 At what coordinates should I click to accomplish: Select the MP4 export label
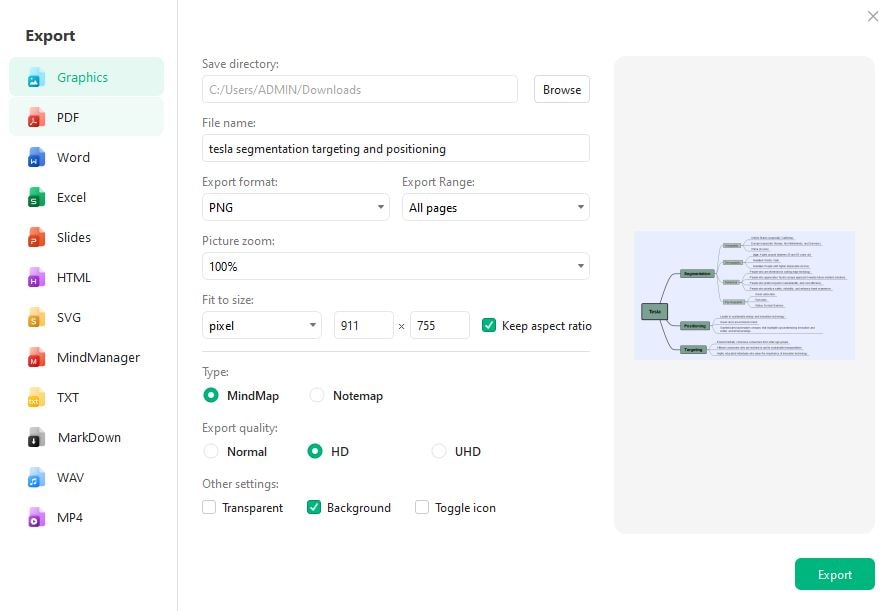[x=70, y=518]
